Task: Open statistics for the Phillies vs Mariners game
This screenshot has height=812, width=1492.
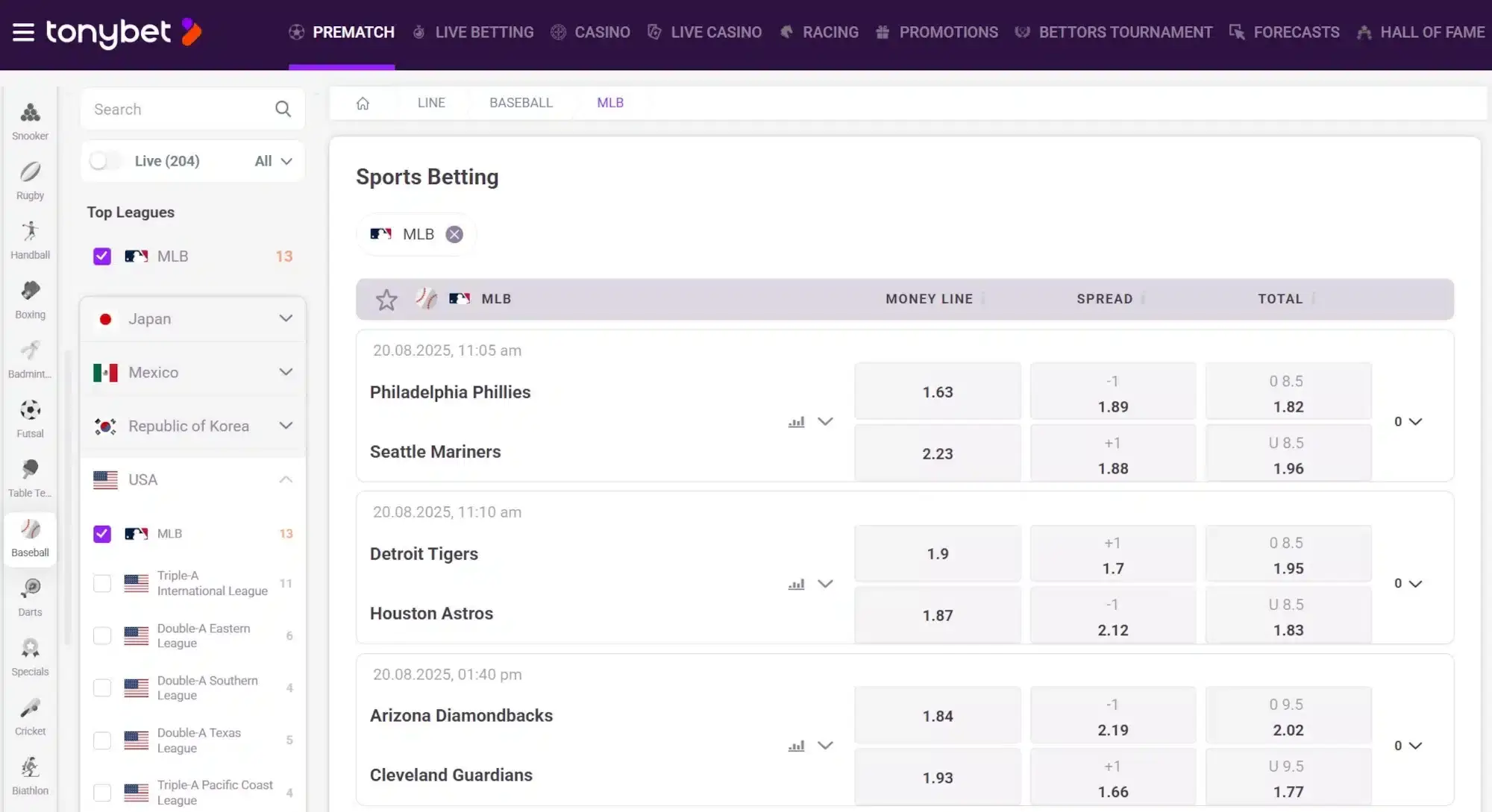Action: click(x=795, y=421)
